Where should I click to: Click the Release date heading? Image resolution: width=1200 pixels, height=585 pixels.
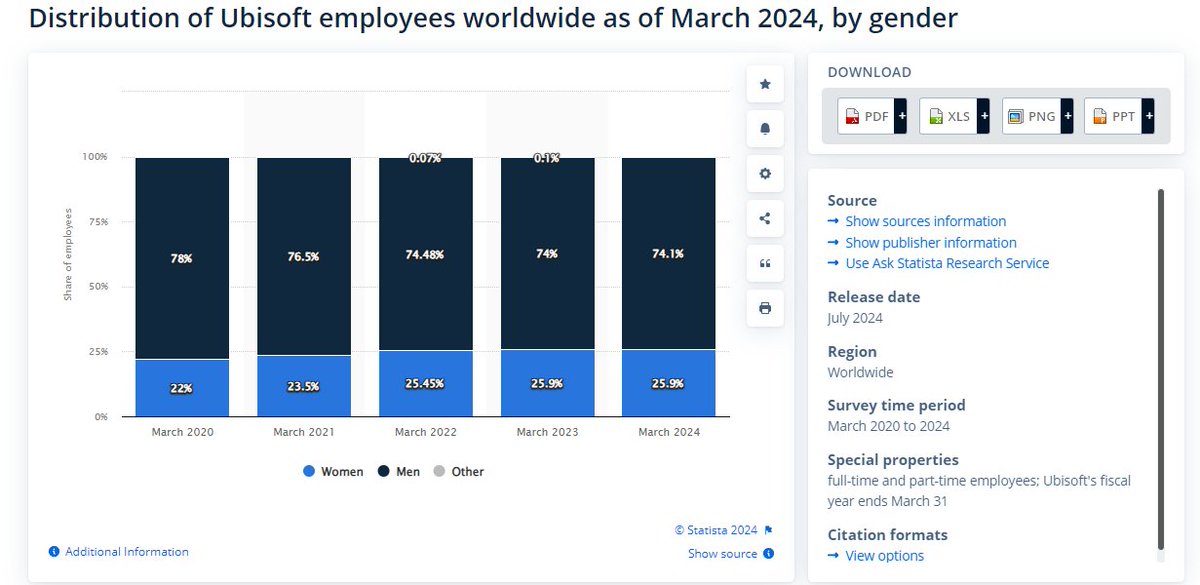(874, 297)
